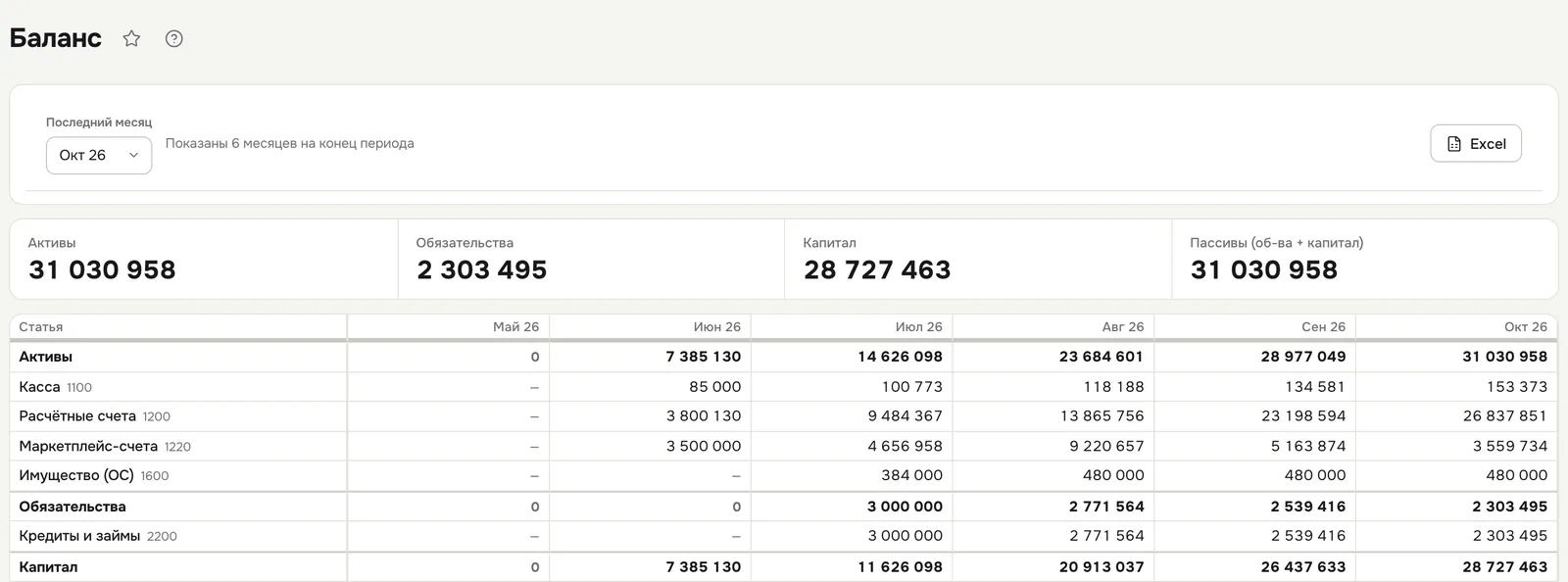Click the Капитал summary card
Image resolution: width=1568 pixels, height=582 pixels.
(x=978, y=259)
